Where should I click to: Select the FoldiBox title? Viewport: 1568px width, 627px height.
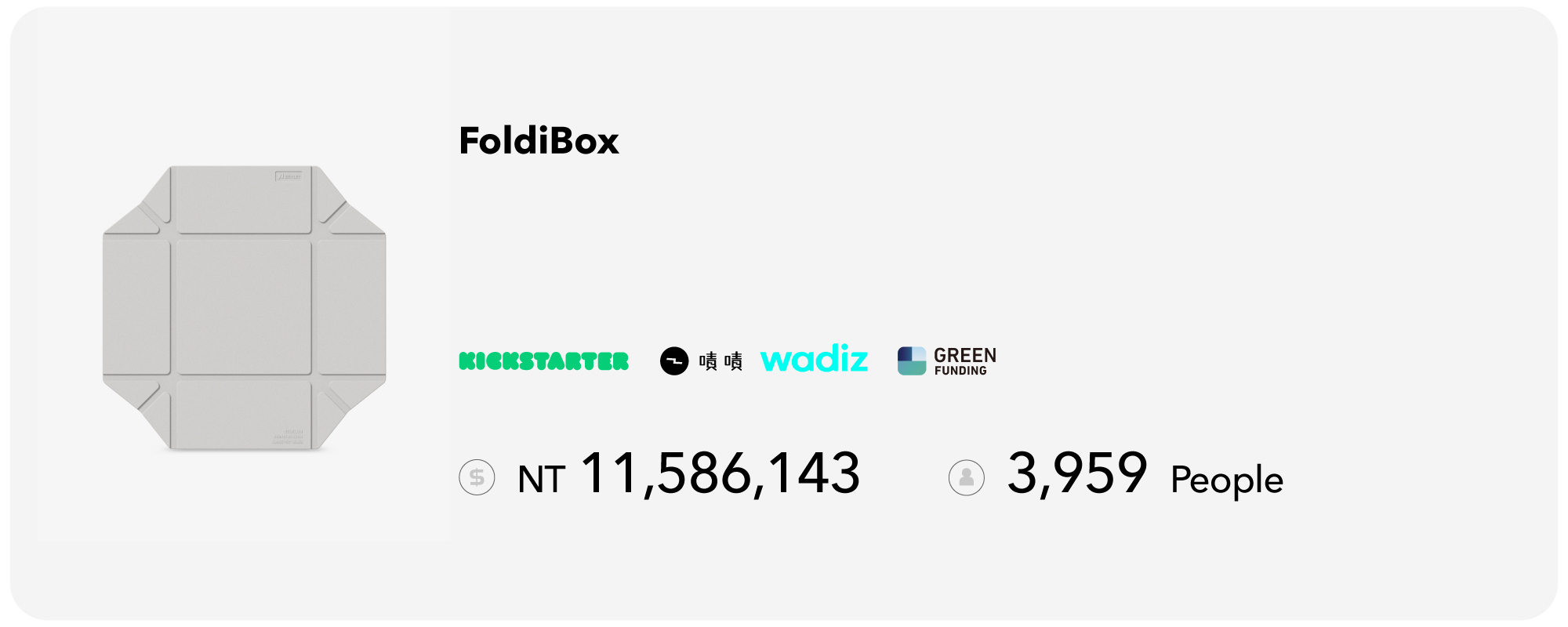point(539,141)
